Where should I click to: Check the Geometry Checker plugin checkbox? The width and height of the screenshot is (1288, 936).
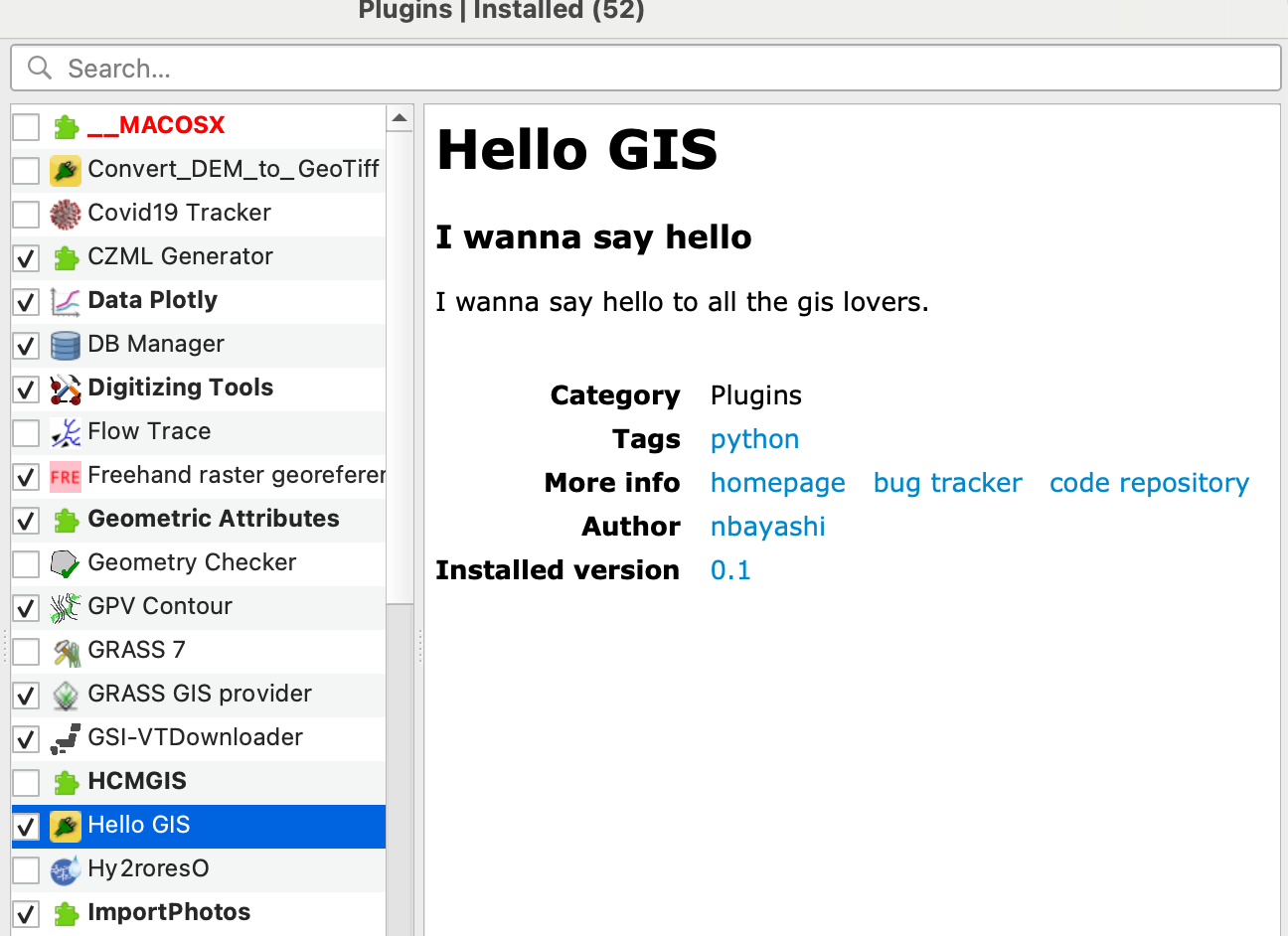[x=25, y=562]
